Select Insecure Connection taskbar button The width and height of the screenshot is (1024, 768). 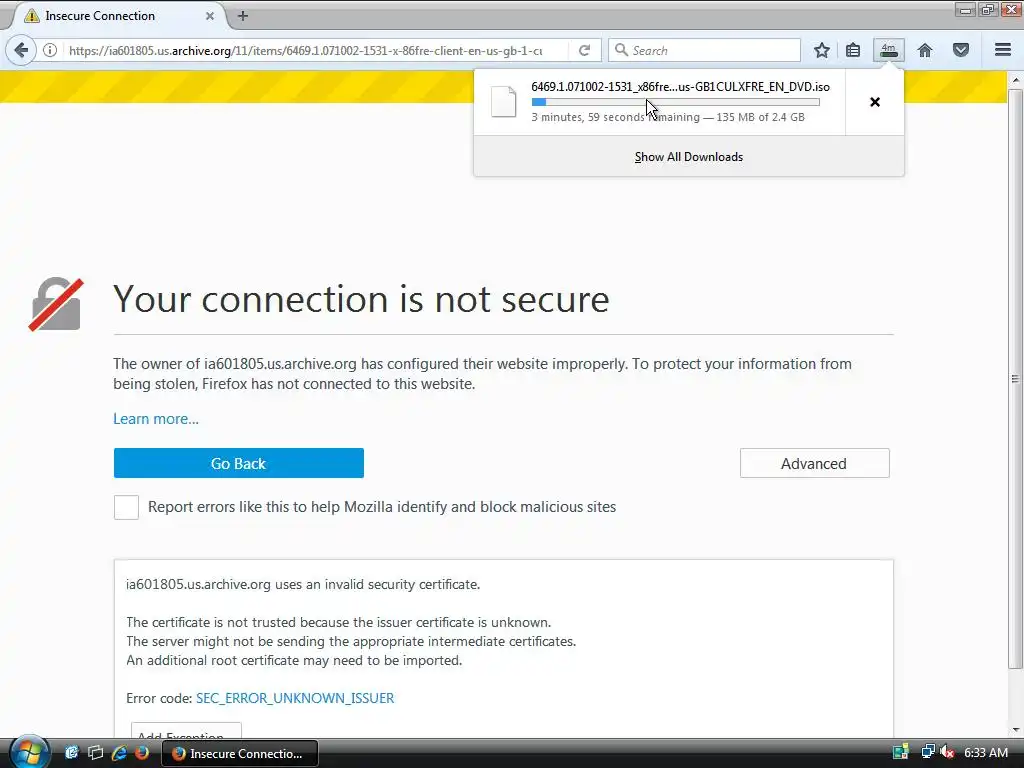[239, 753]
